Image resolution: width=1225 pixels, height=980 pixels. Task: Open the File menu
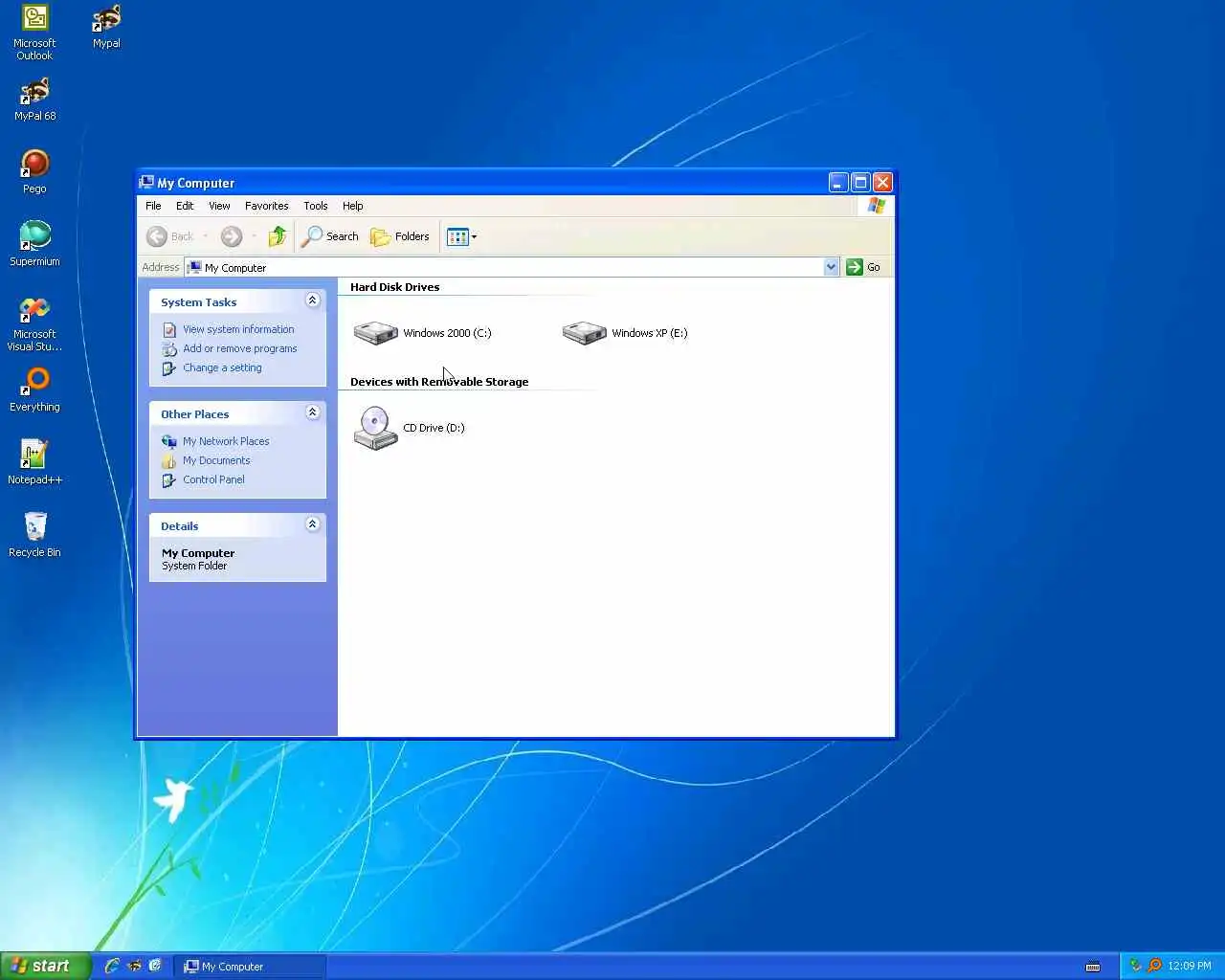point(153,206)
